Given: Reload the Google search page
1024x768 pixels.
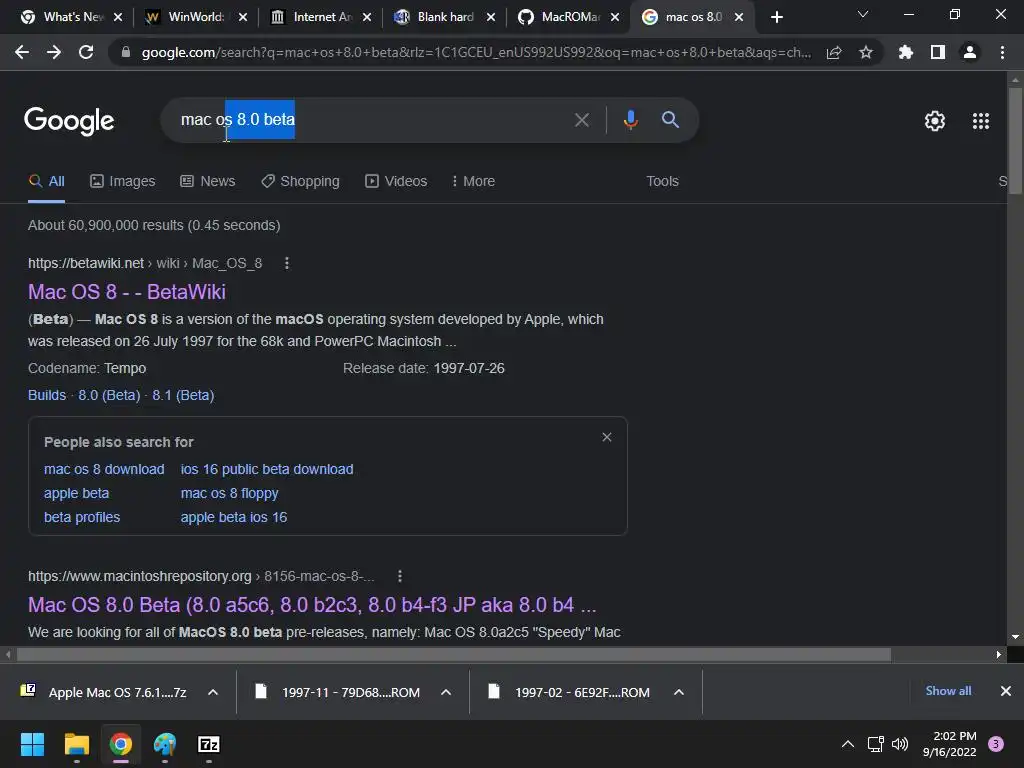Looking at the screenshot, I should pos(86,52).
